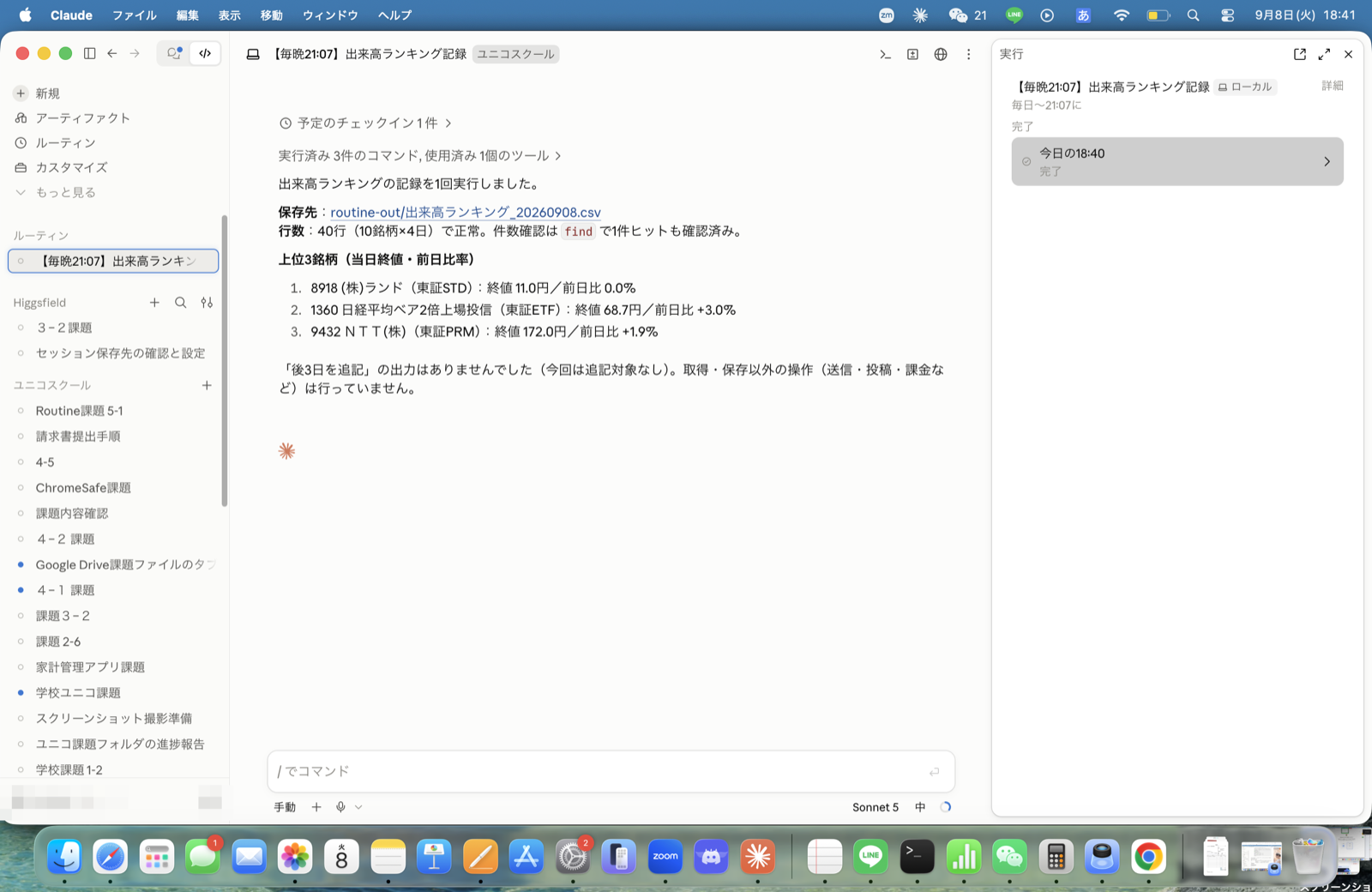Open microphone options chevron
This screenshot has height=892, width=1372.
point(358,807)
